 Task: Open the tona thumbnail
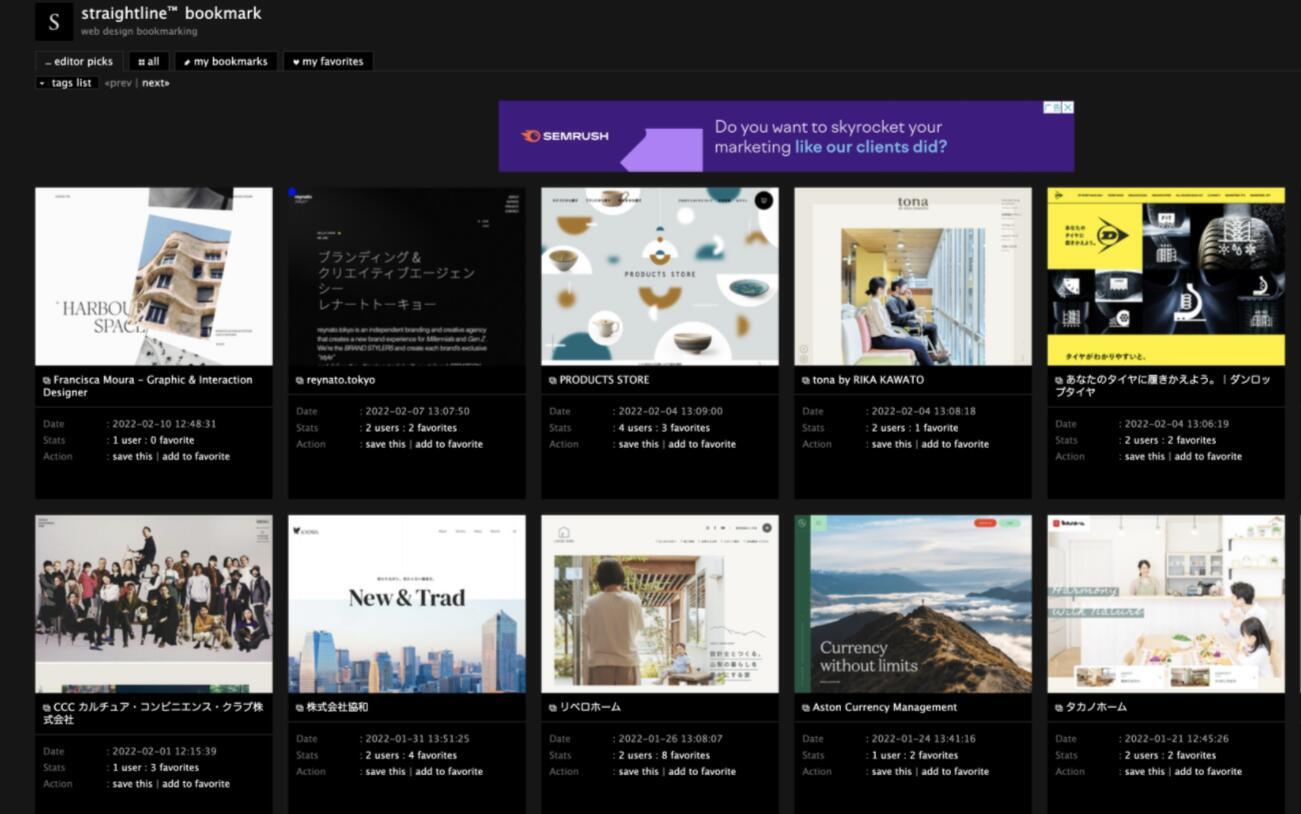tap(913, 277)
